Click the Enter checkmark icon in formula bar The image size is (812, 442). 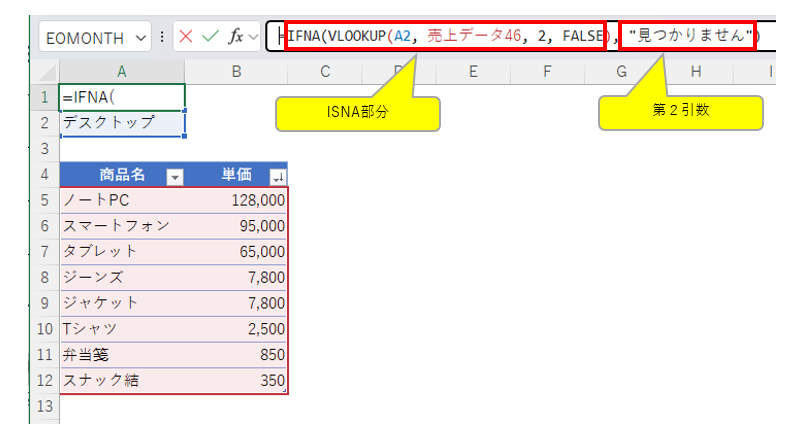click(x=211, y=37)
